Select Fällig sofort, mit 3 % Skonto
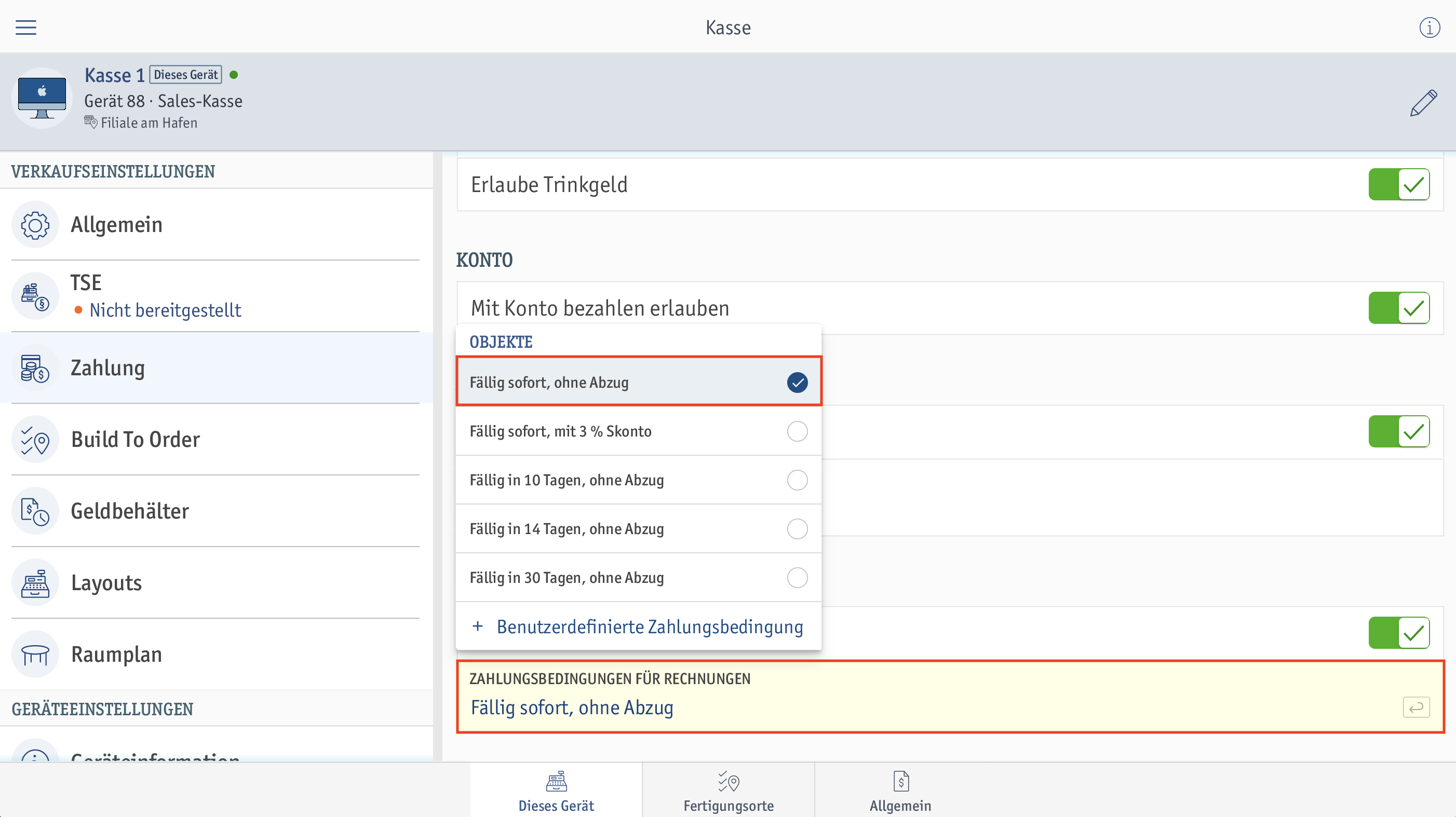The height and width of the screenshot is (817, 1456). 639,431
